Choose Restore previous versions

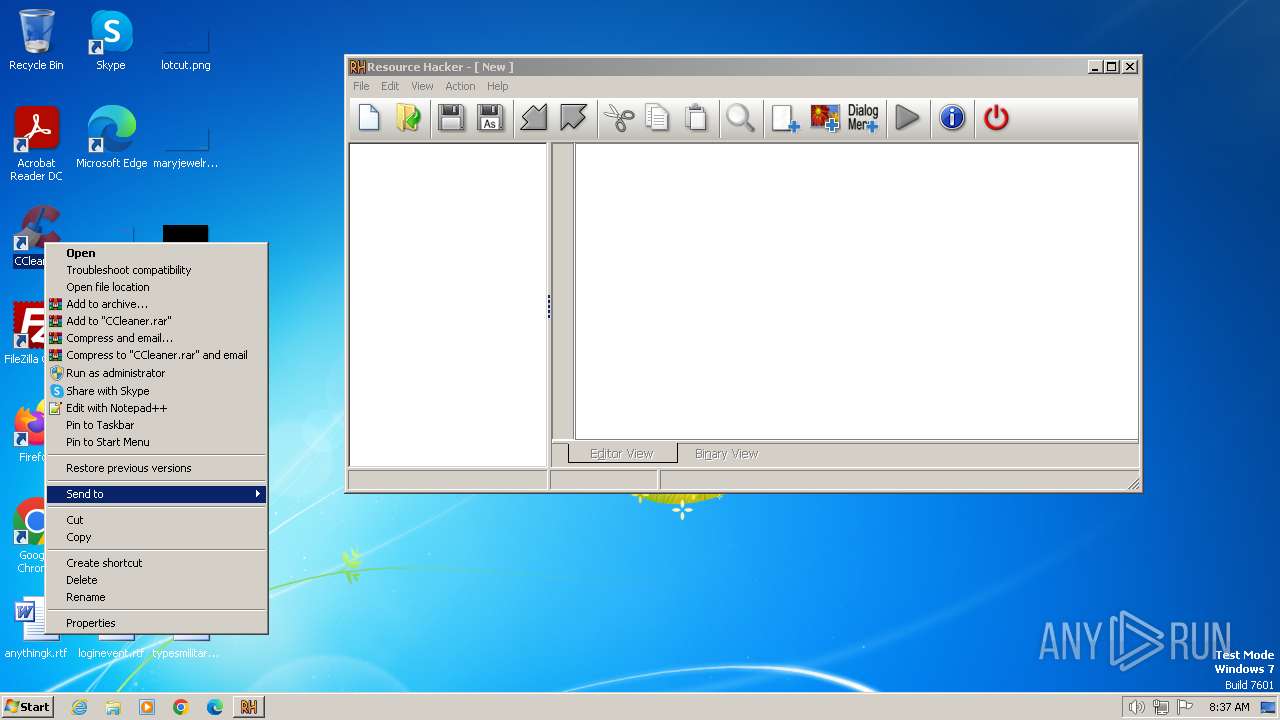[x=156, y=468]
